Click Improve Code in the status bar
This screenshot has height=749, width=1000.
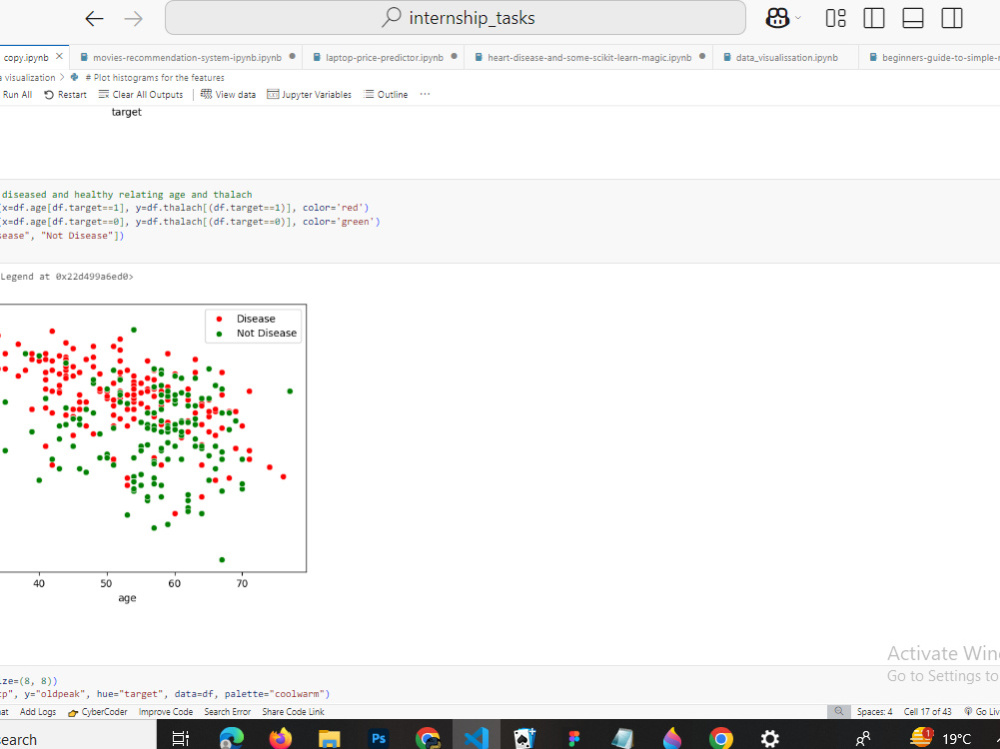(x=166, y=712)
